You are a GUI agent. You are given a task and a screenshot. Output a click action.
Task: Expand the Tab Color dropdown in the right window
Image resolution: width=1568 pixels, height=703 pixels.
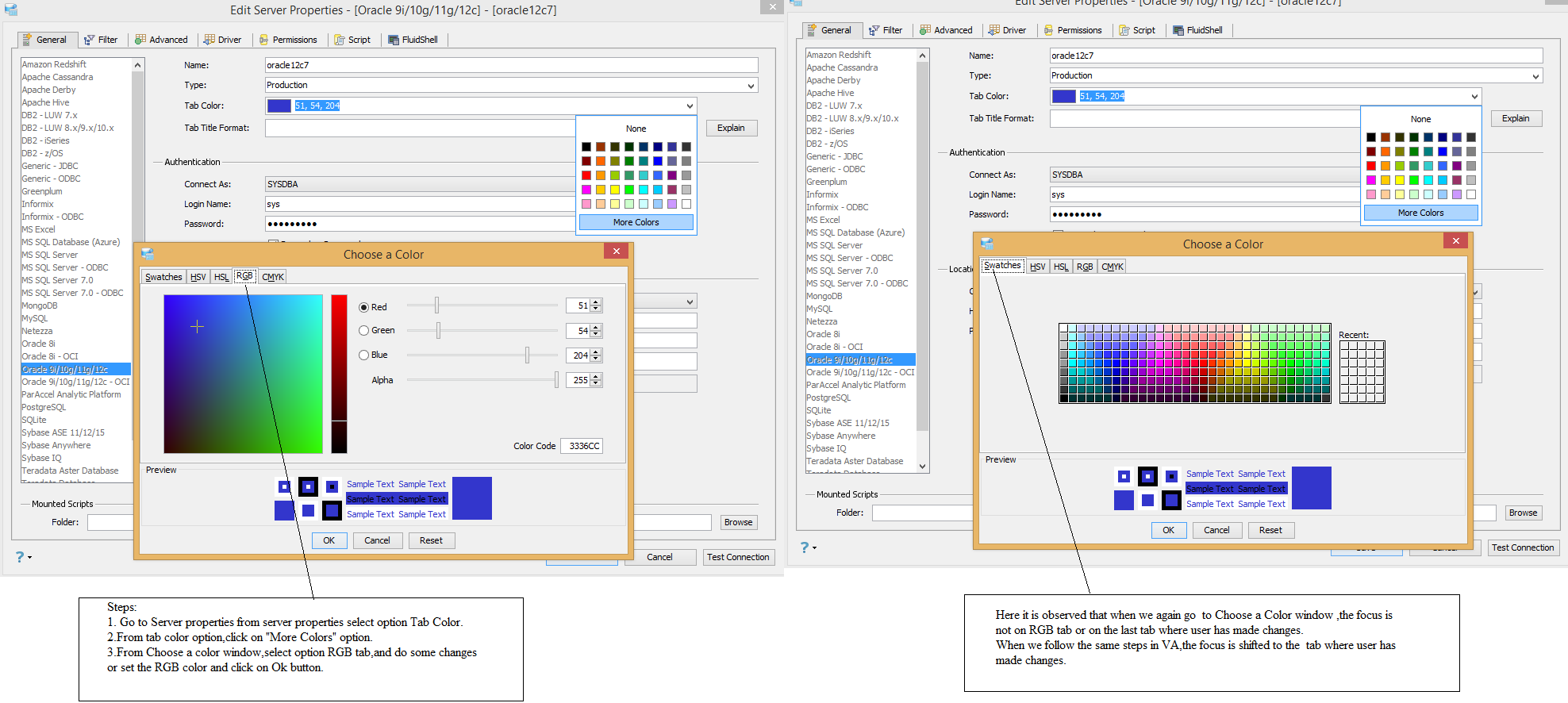tap(1474, 96)
